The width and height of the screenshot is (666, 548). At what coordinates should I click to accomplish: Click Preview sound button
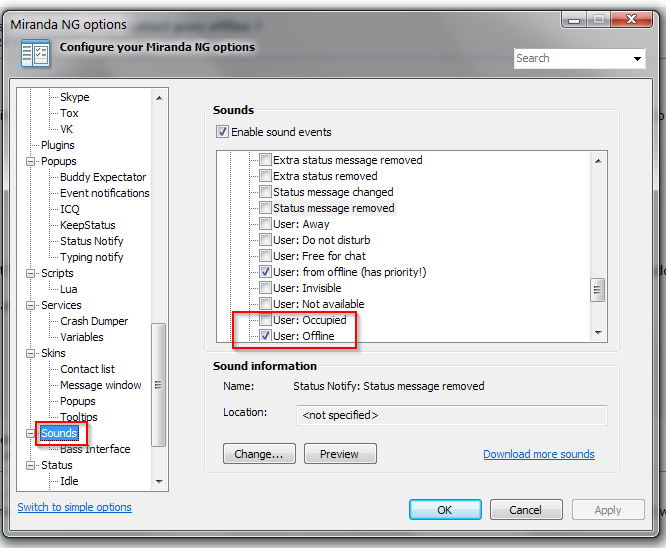coord(340,454)
